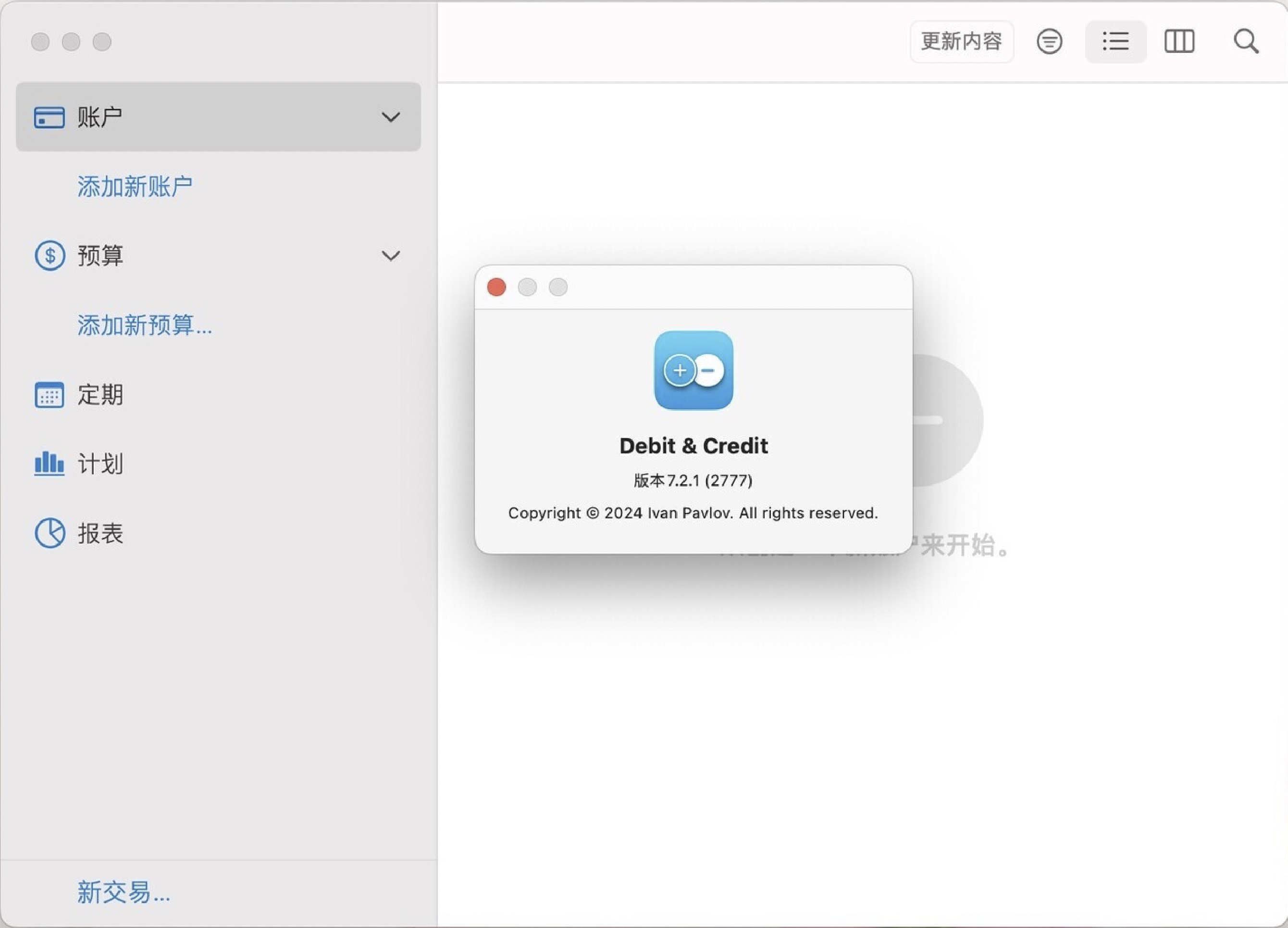Screen dimensions: 1288x928
Task: Collapse the 预算 section chevron
Action: coord(391,256)
